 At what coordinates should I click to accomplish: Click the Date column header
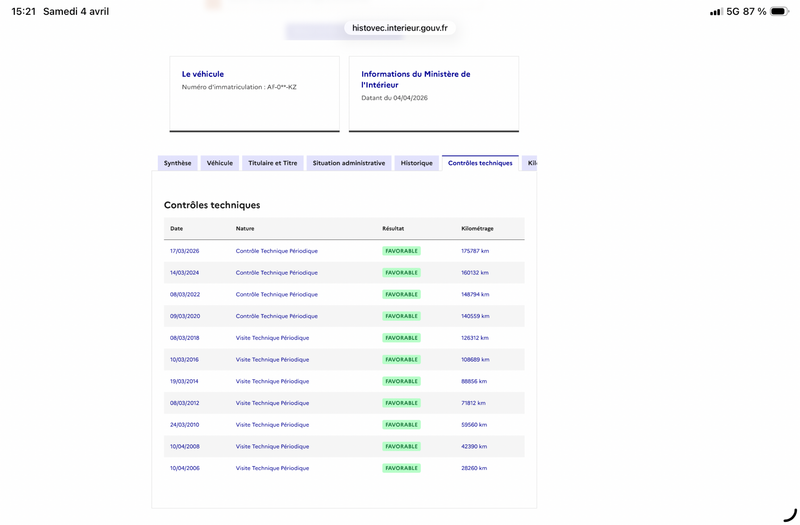[x=177, y=229]
